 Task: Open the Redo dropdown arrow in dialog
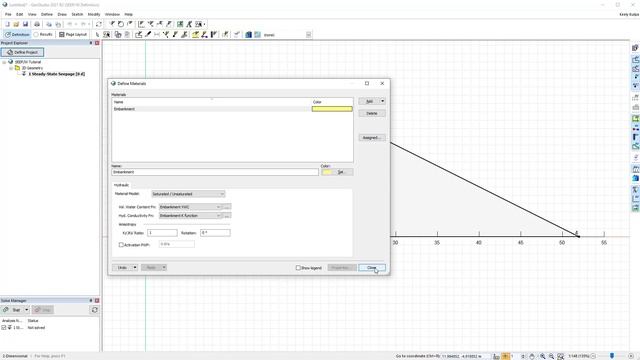point(164,268)
